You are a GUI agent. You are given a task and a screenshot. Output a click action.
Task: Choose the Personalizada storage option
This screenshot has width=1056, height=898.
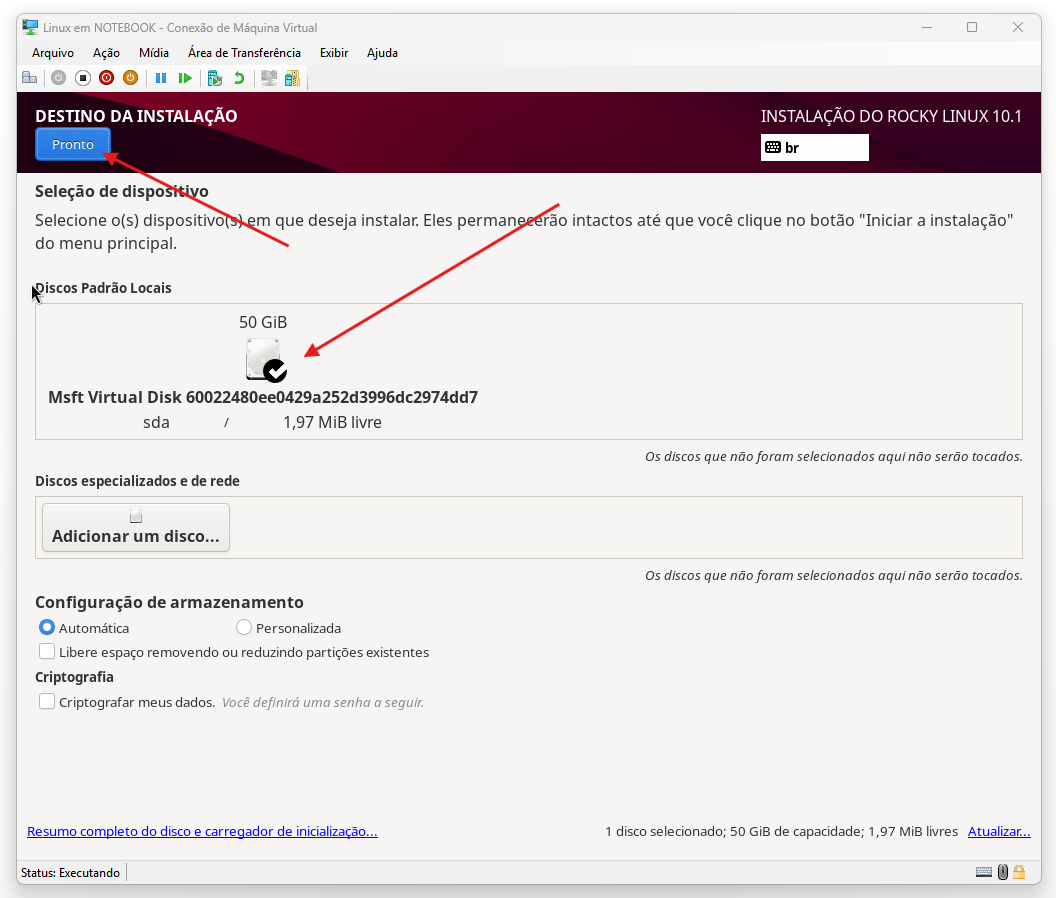(x=244, y=628)
